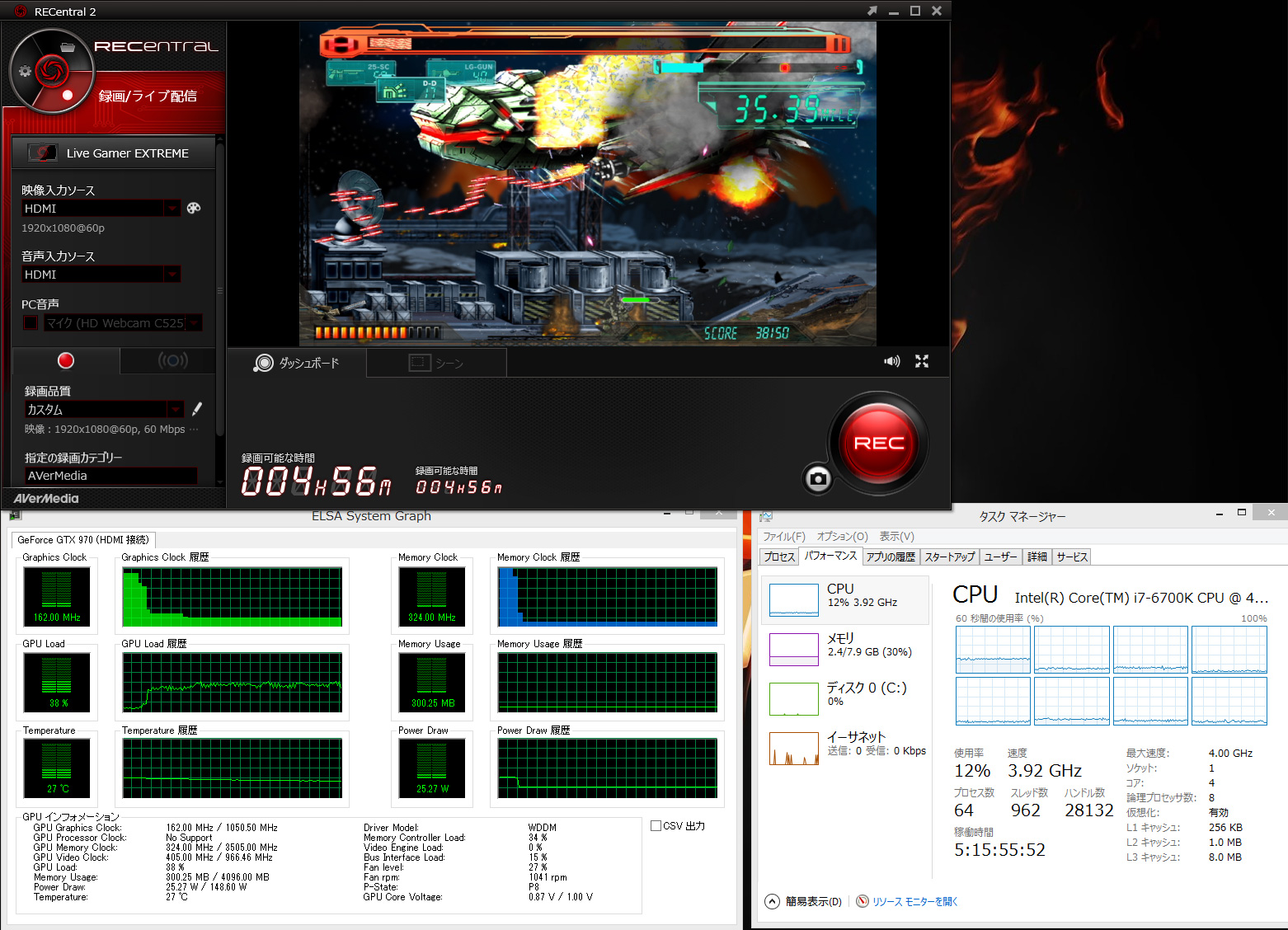
Task: Click the Graphics Clock 履歴 graph
Action: 233,597
